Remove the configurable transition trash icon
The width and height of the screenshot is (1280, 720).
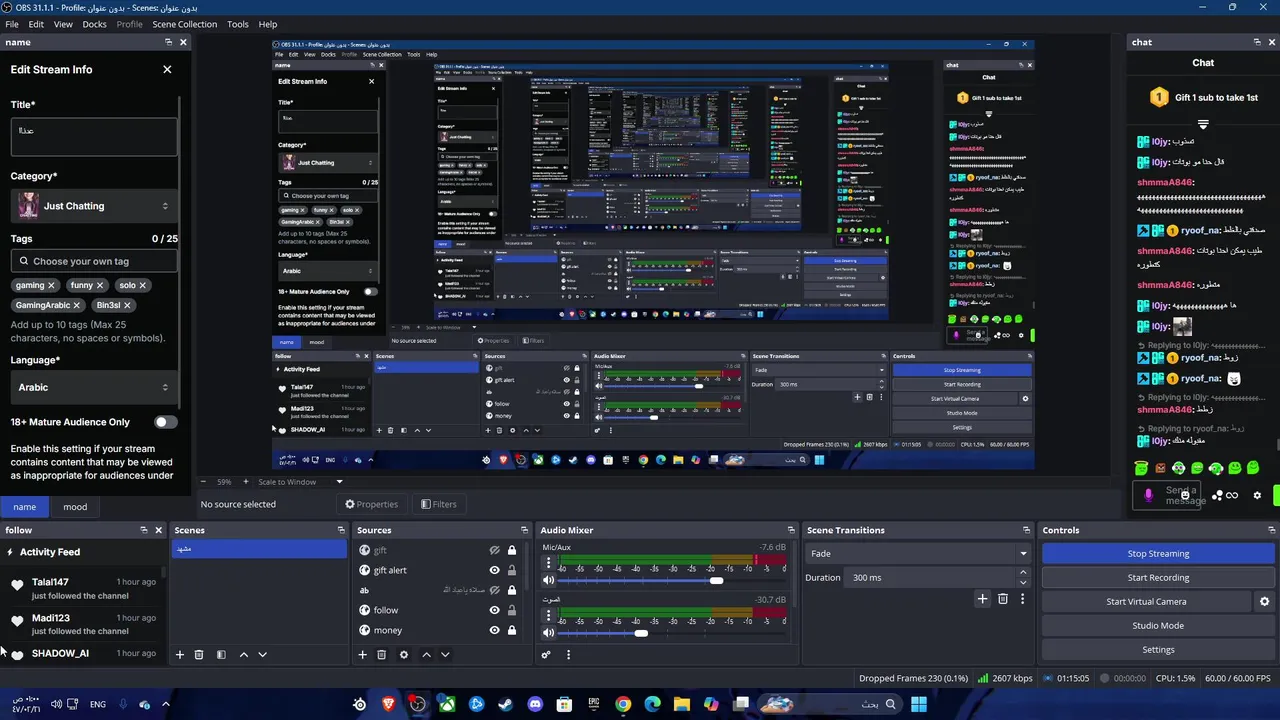pos(1003,599)
